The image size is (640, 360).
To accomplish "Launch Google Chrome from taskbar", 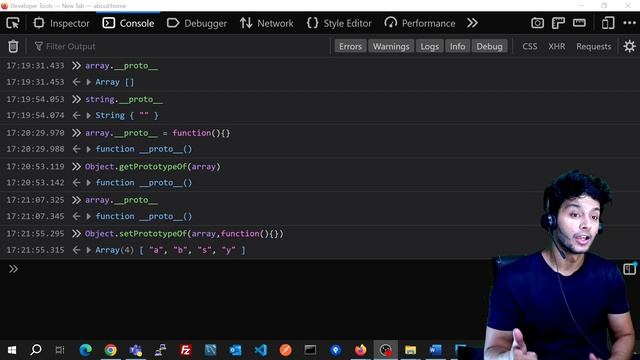I will coord(111,350).
